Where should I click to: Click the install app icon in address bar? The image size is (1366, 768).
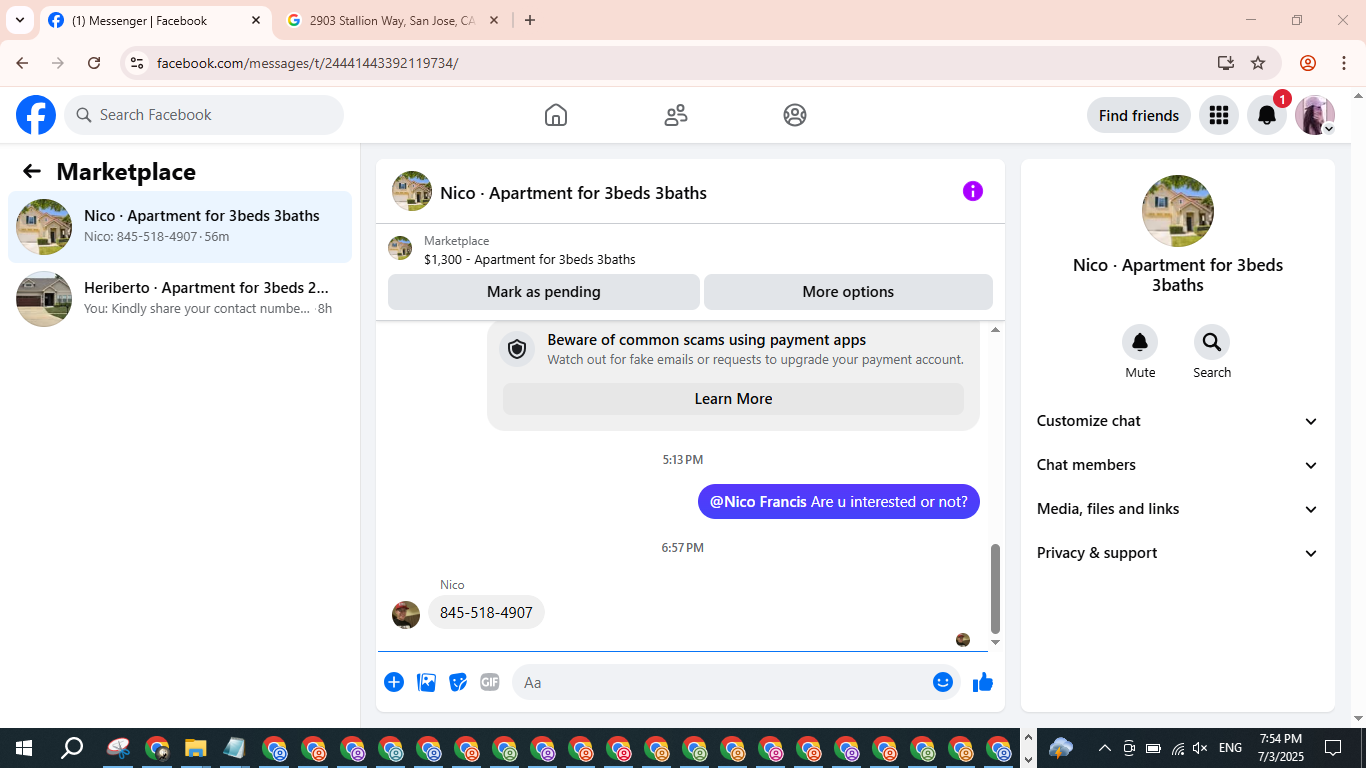coord(1226,63)
